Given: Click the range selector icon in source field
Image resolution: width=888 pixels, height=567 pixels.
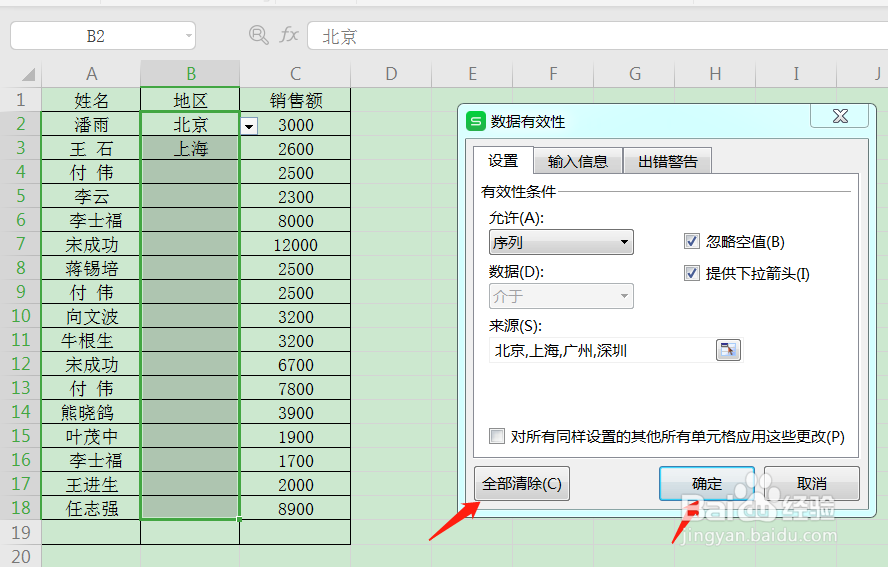Looking at the screenshot, I should coord(728,350).
